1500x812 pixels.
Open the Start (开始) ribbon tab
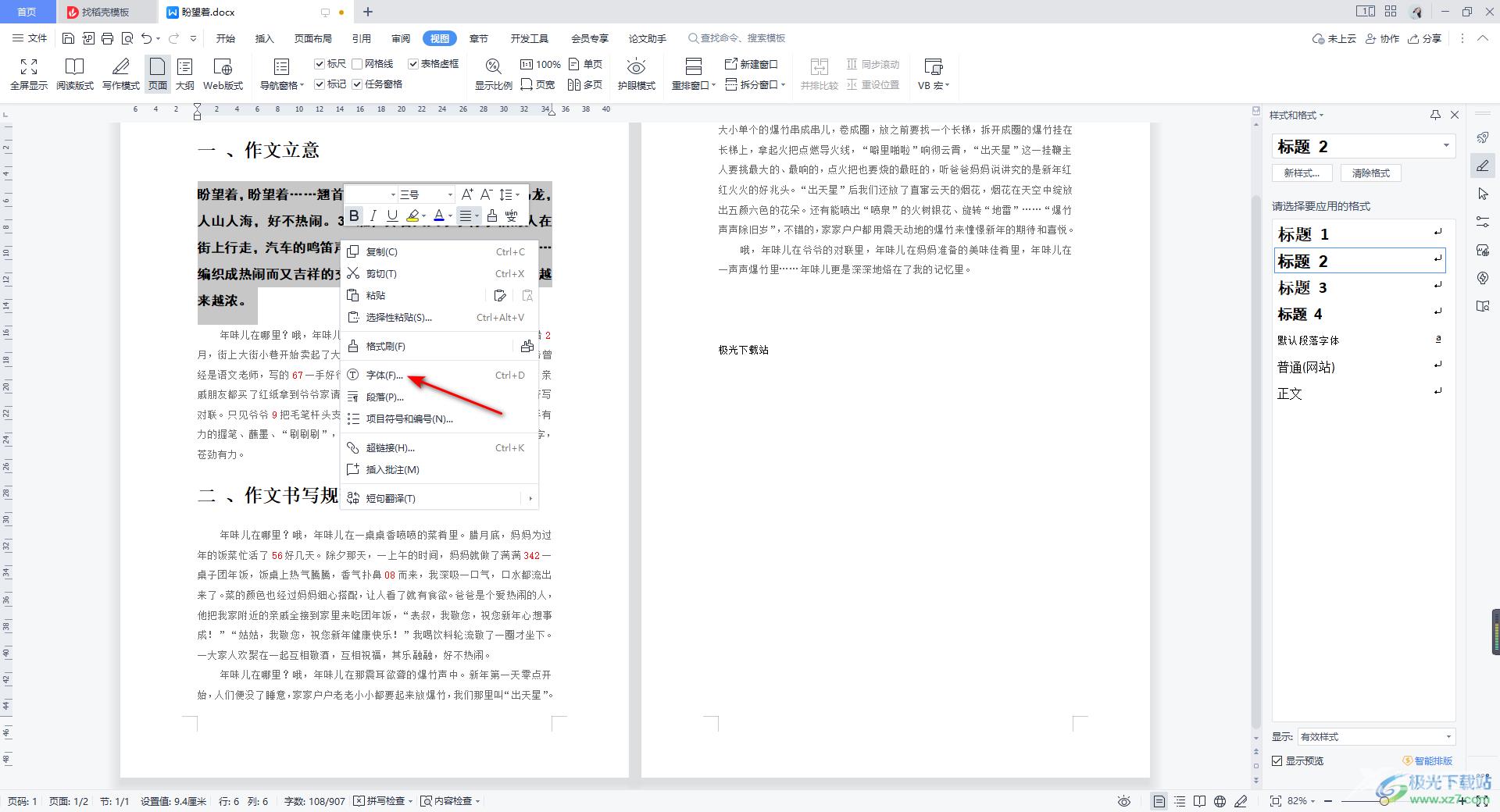226,38
